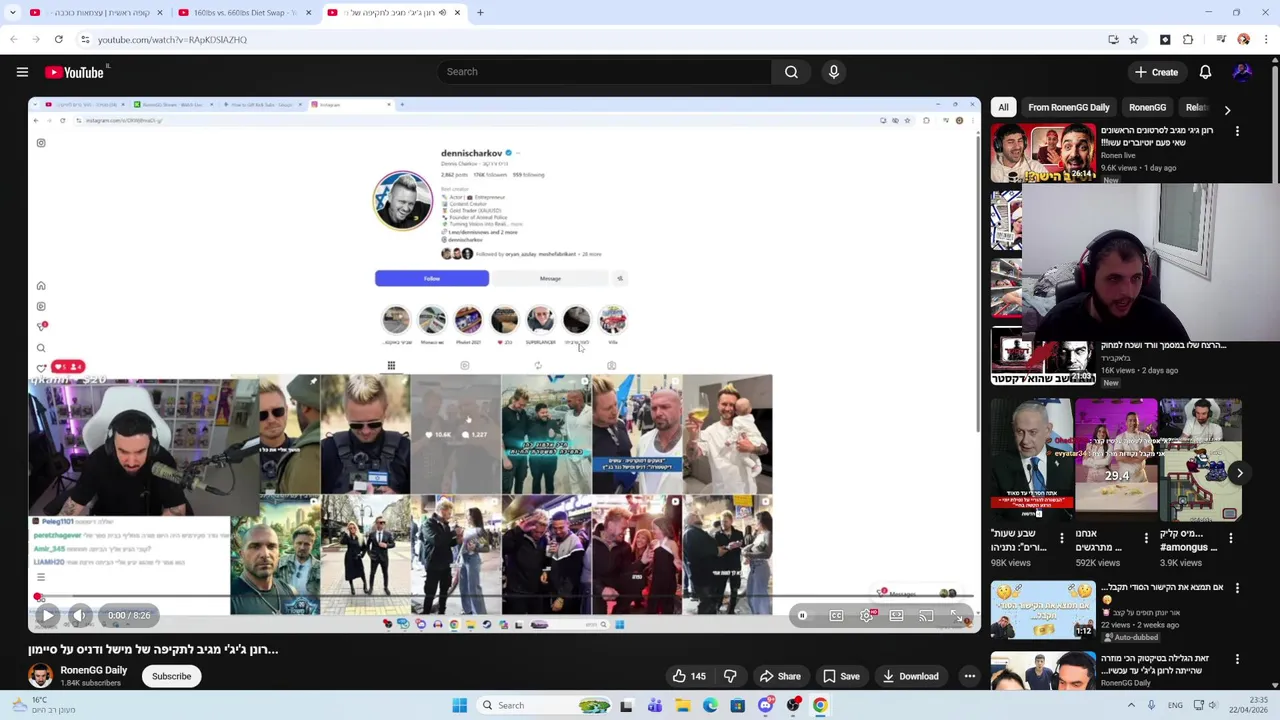
Task: Go back in browser history
Action: 14,40
